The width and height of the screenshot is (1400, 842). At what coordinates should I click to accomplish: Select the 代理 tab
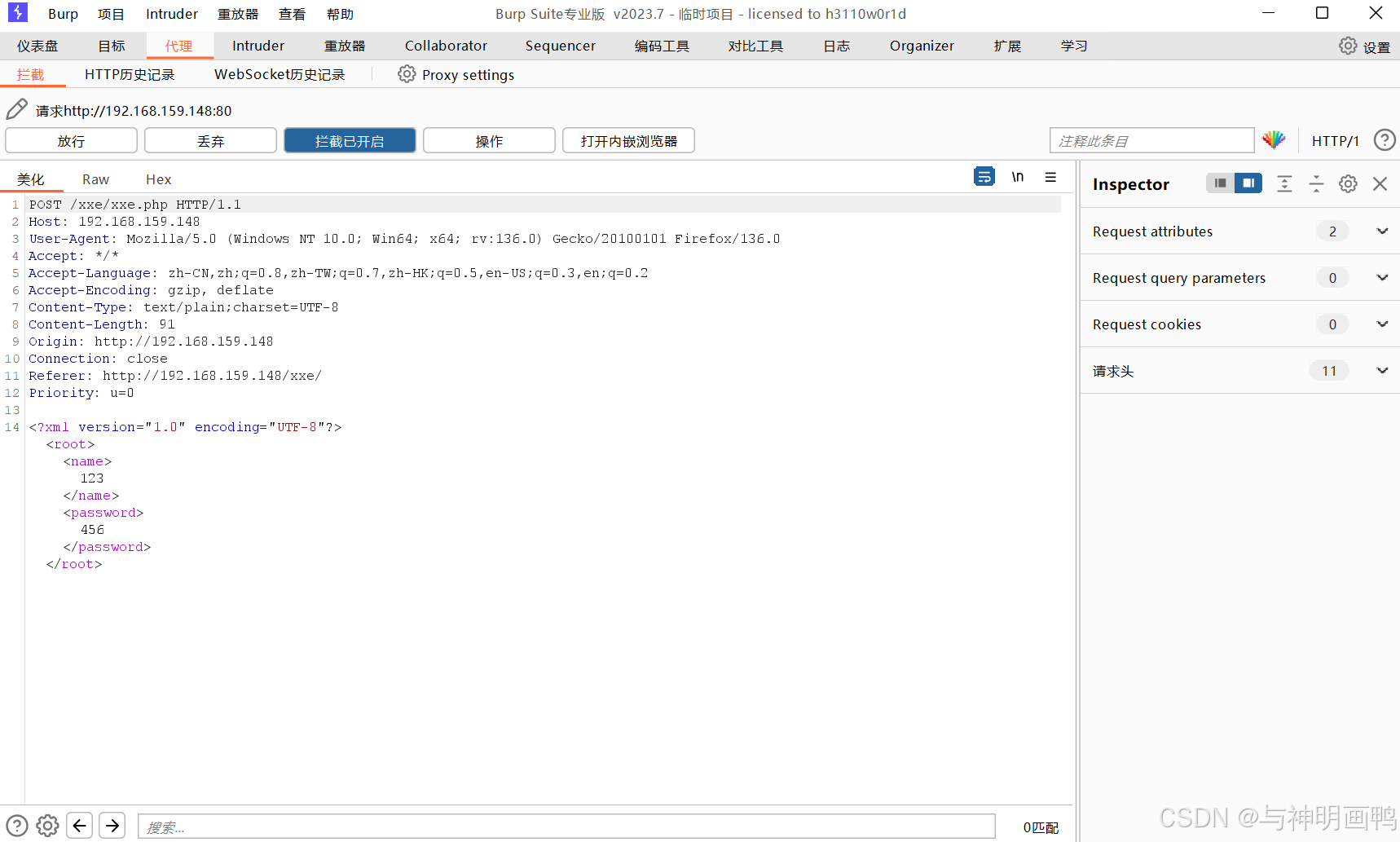pos(179,46)
